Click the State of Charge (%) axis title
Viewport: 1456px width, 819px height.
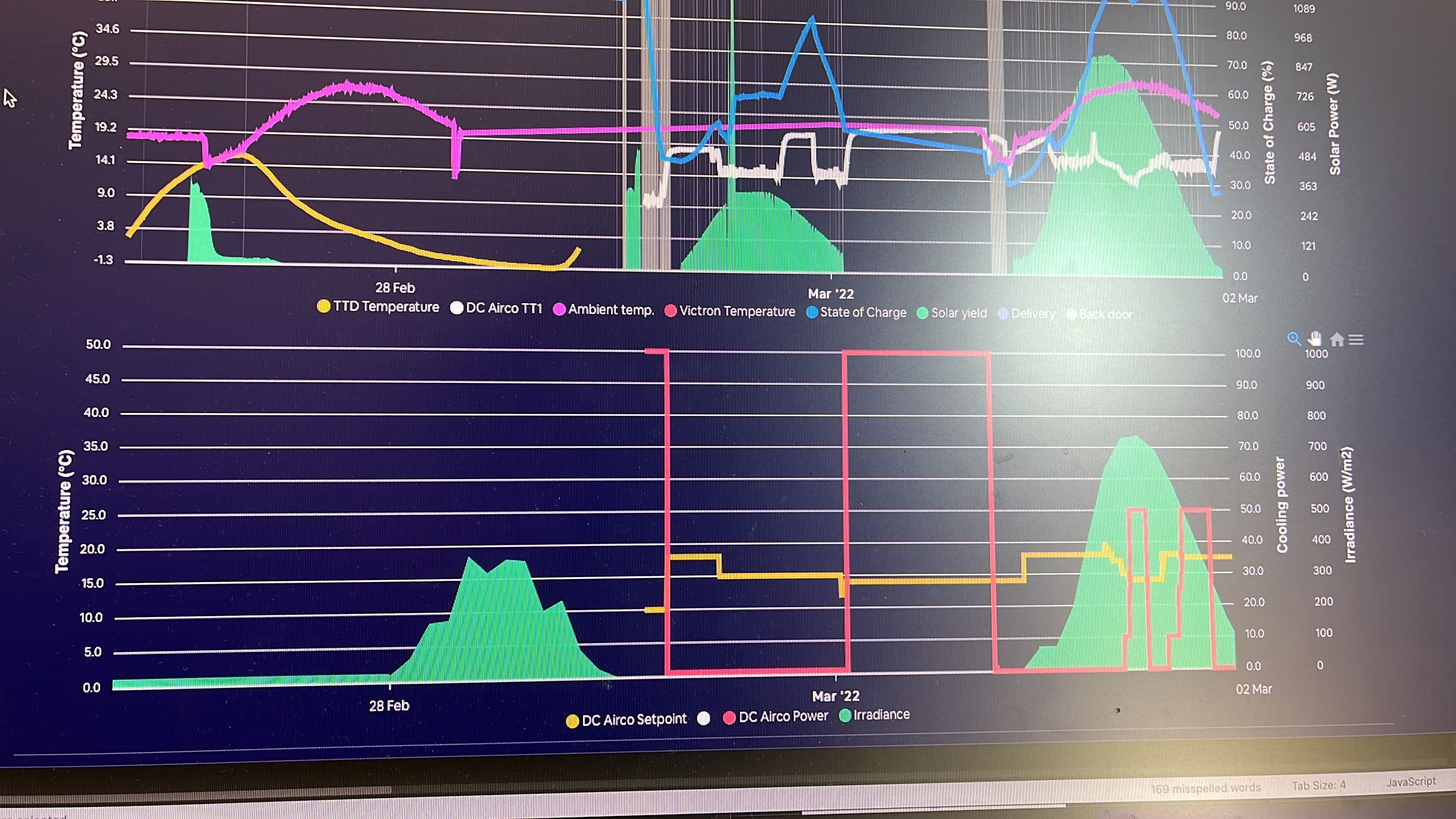click(x=1269, y=122)
